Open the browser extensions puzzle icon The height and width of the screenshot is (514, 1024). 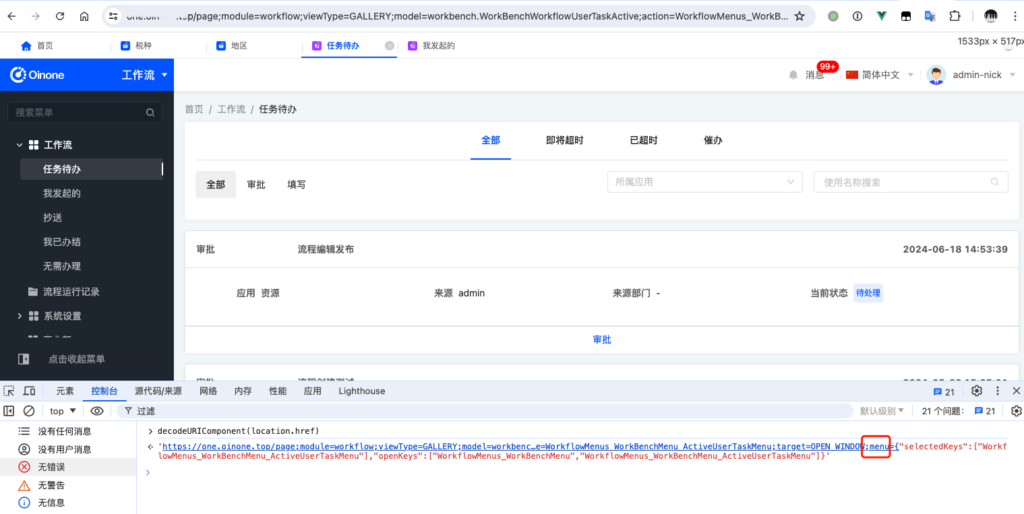tap(955, 16)
